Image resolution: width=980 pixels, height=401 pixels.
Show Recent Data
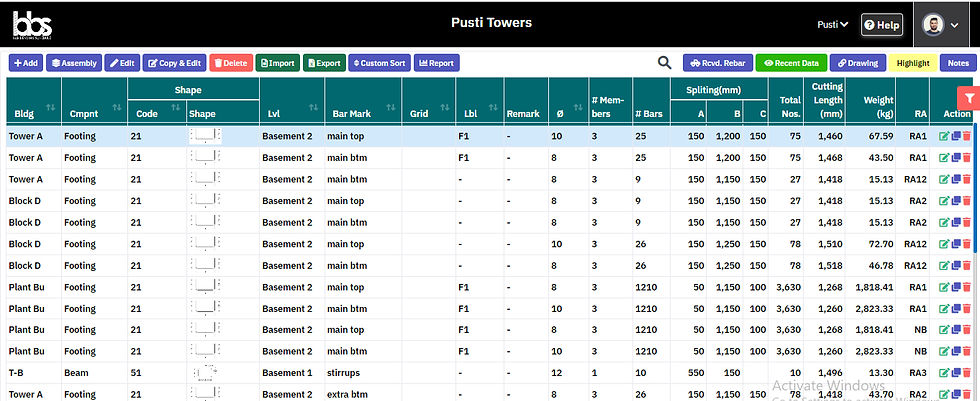[791, 63]
